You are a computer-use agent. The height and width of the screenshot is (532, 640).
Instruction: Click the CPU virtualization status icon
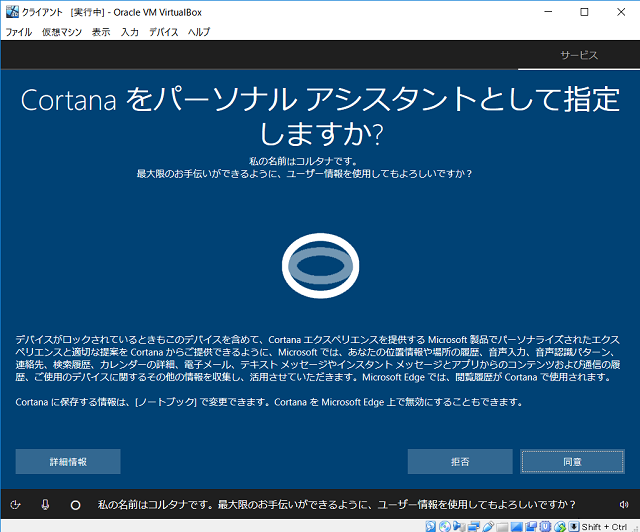(545, 526)
